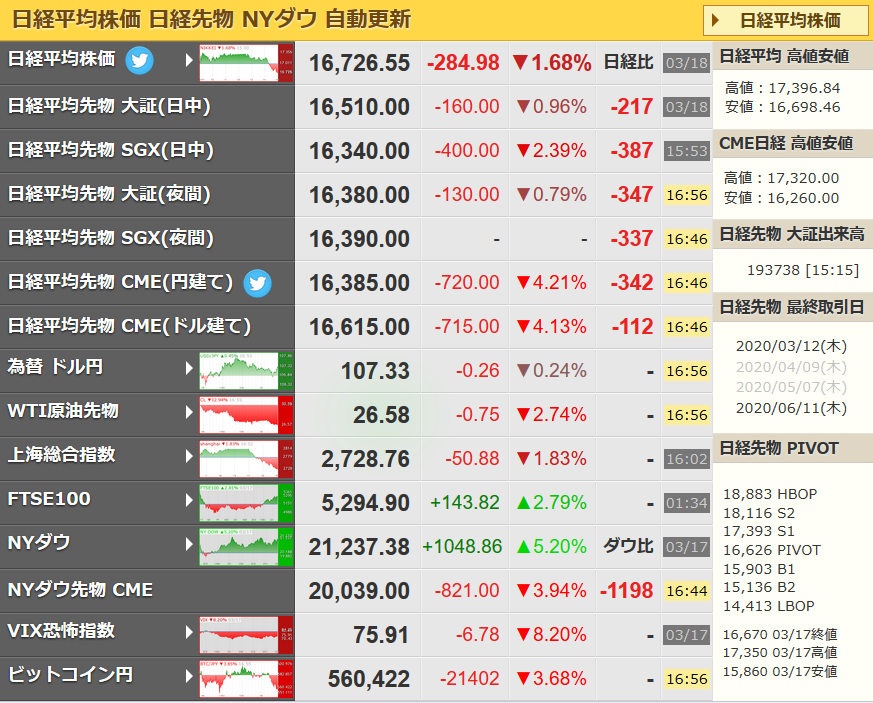Click CME日経 高値安値 panel header
Screen dimensions: 873x703
click(793, 144)
